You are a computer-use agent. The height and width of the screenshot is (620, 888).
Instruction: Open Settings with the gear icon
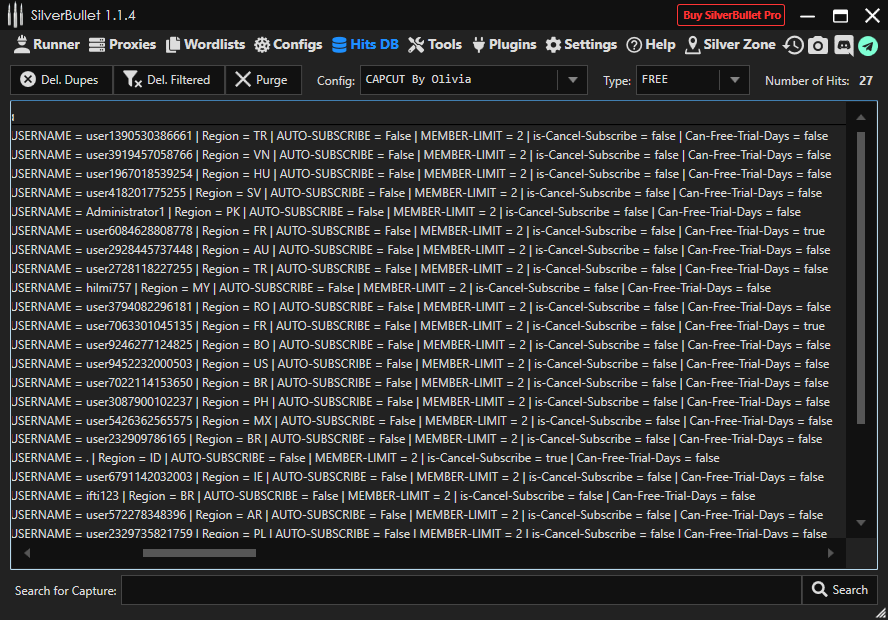(581, 45)
